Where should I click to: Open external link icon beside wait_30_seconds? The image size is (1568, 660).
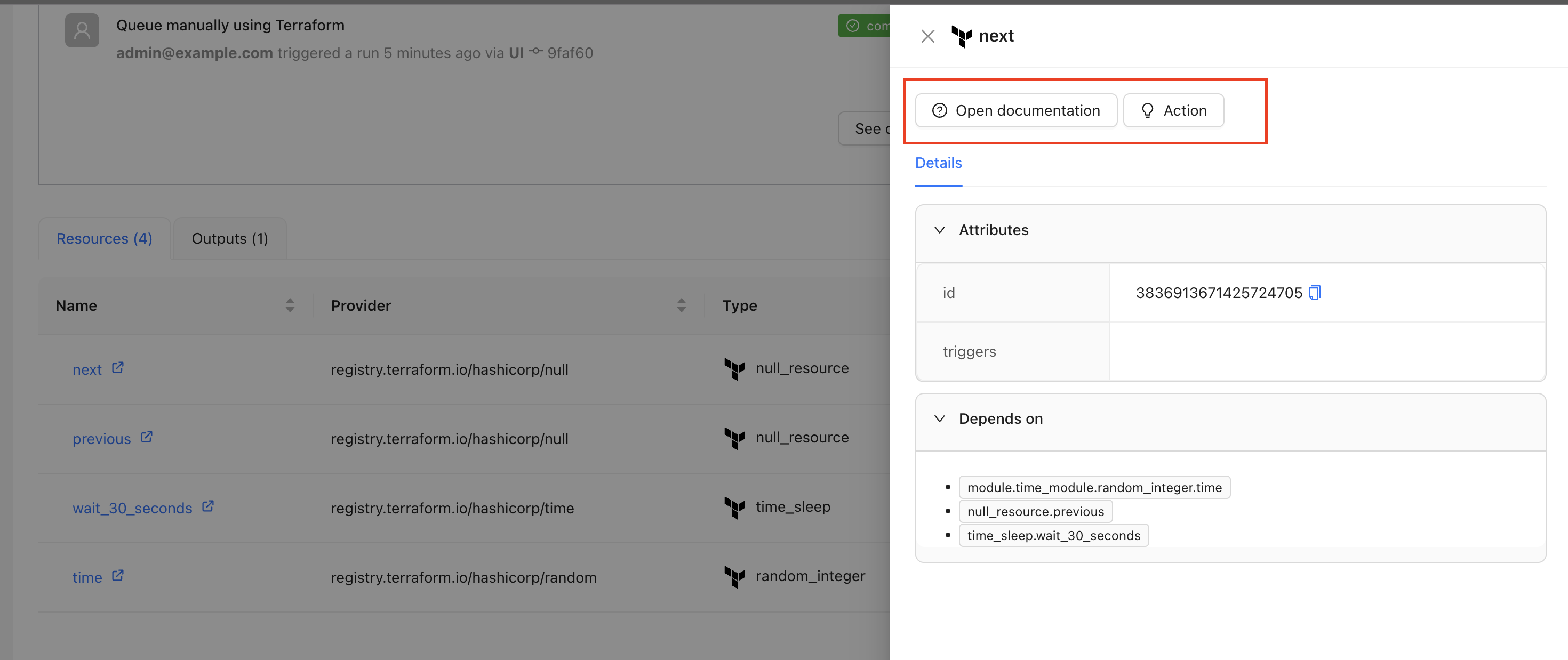(207, 506)
